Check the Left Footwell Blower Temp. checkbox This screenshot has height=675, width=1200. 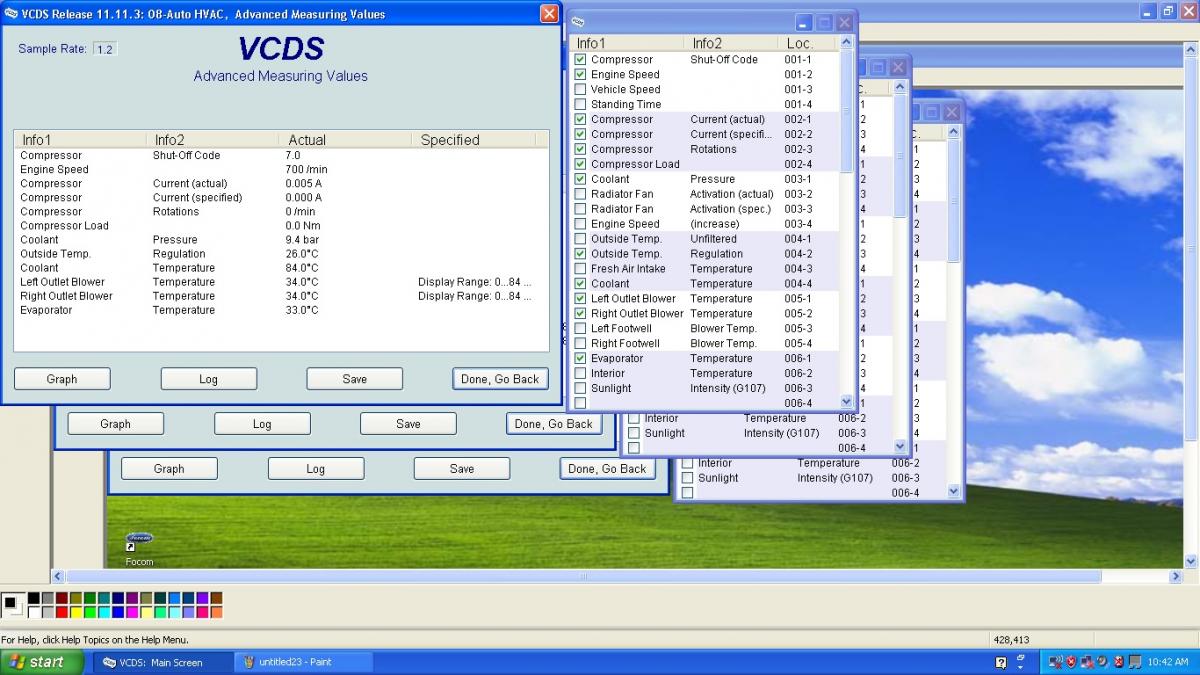click(580, 328)
